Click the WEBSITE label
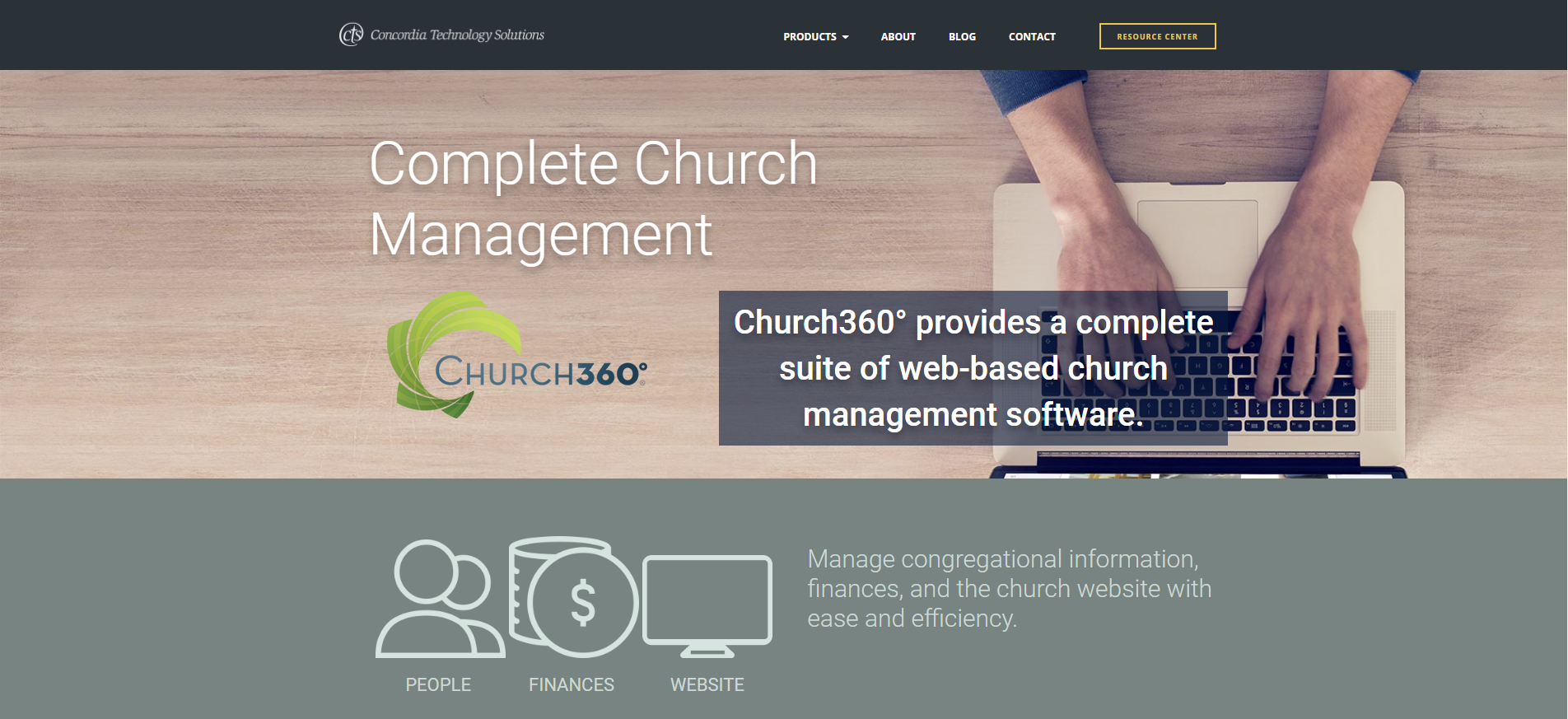Viewport: 1568px width, 719px height. tap(707, 684)
